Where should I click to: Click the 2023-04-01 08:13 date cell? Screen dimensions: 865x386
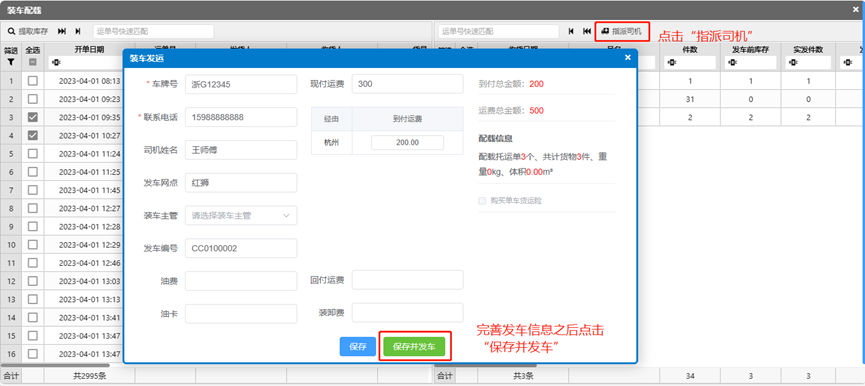coord(89,81)
